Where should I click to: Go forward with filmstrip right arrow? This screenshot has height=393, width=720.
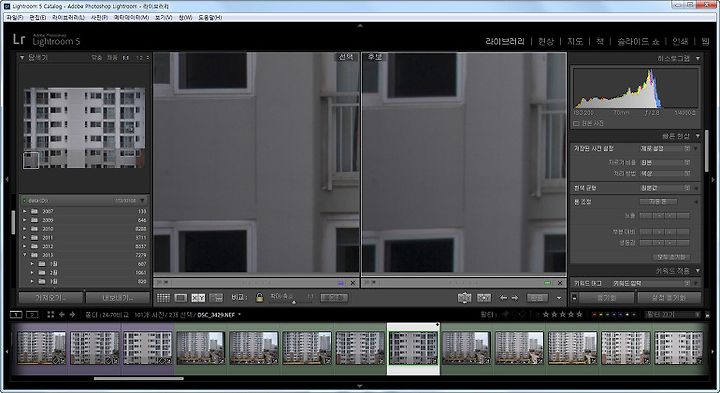pos(72,315)
